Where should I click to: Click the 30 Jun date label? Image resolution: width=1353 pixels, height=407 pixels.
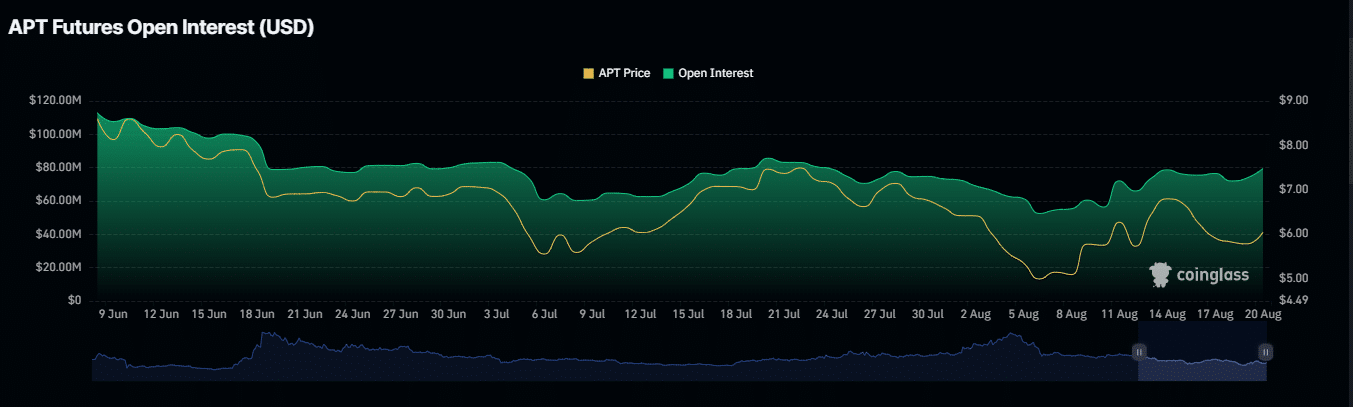click(x=450, y=314)
